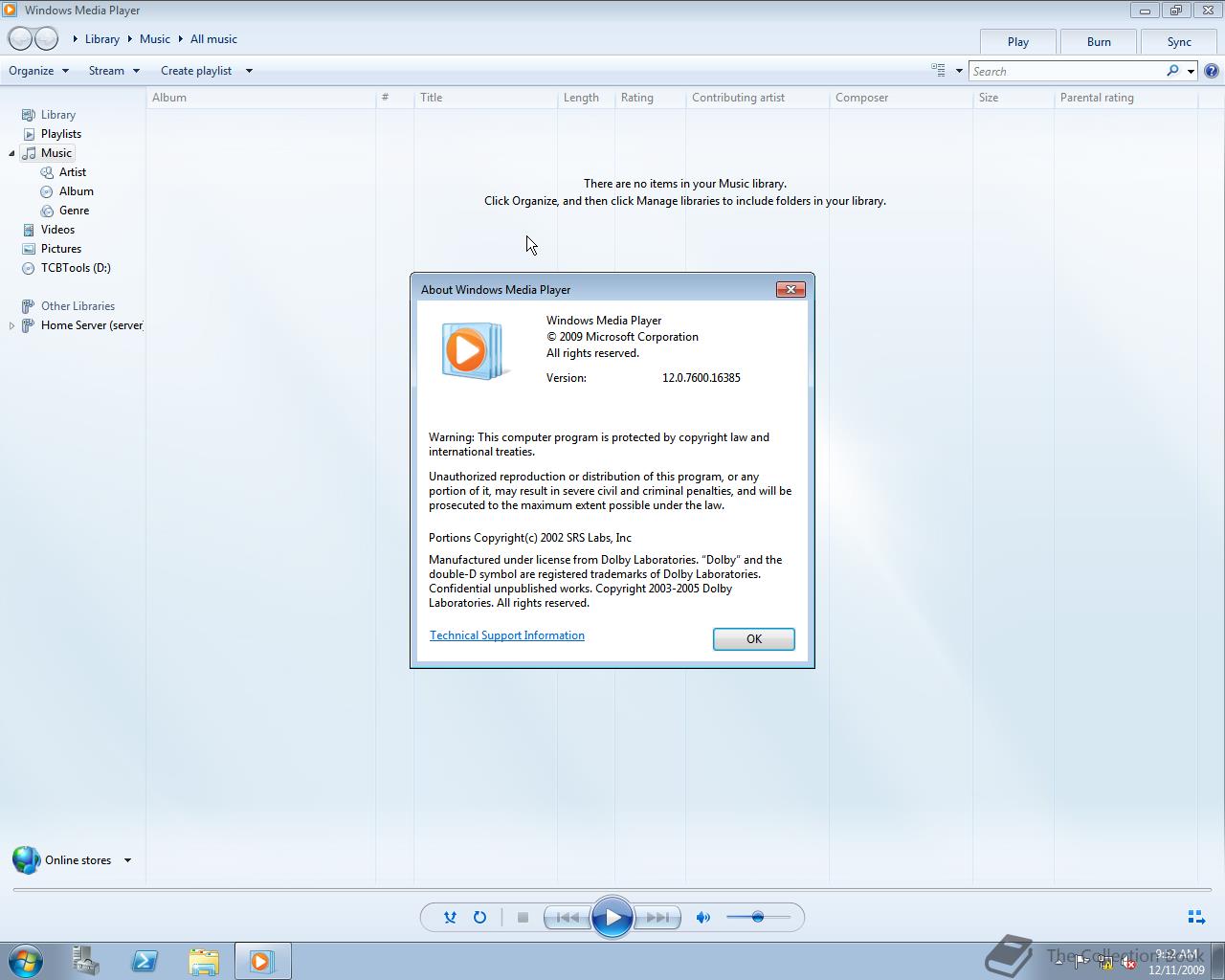The width and height of the screenshot is (1225, 980).
Task: Switch to the Burn tab
Action: [x=1099, y=41]
